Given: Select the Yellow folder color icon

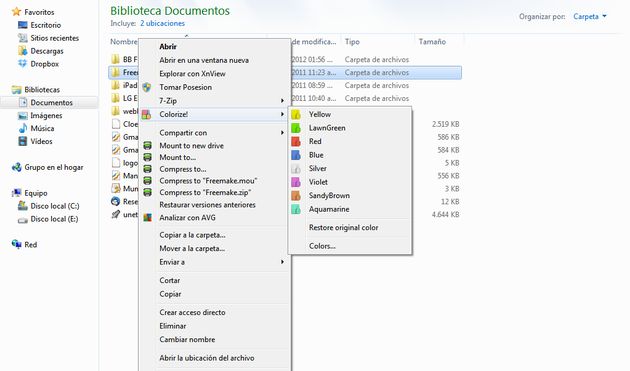Looking at the screenshot, I should [x=296, y=115].
